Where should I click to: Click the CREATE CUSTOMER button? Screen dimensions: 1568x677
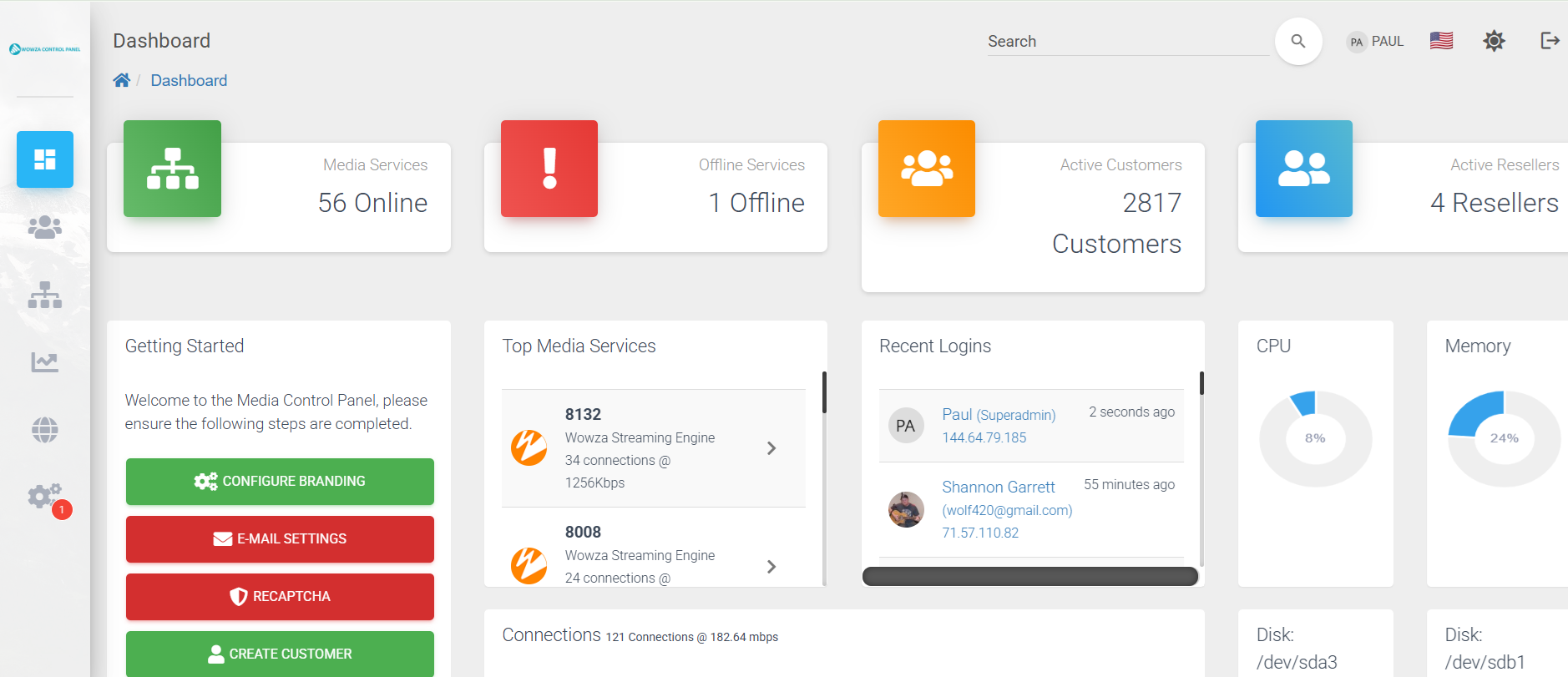(x=280, y=654)
